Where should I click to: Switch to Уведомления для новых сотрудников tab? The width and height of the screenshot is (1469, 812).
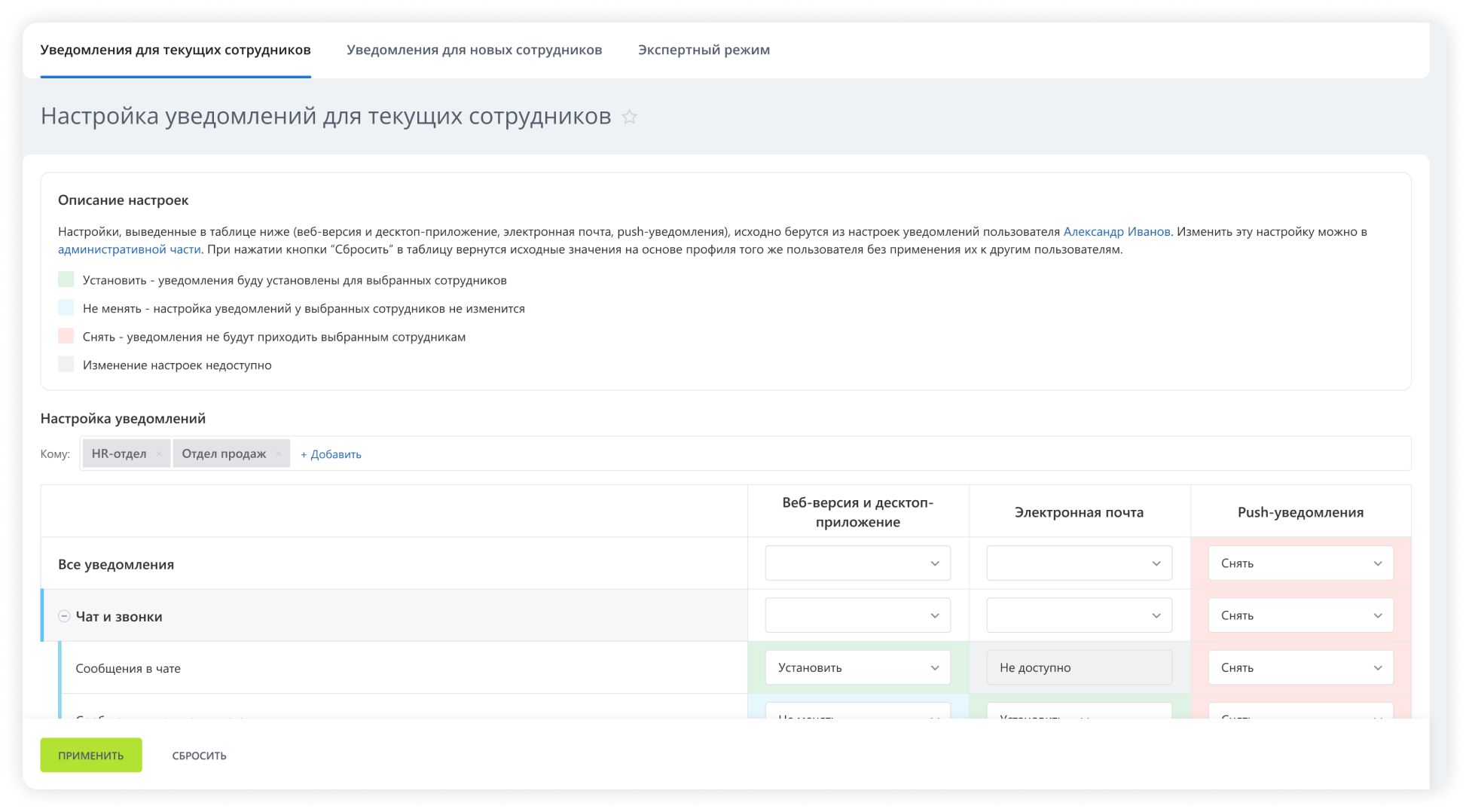tap(474, 50)
